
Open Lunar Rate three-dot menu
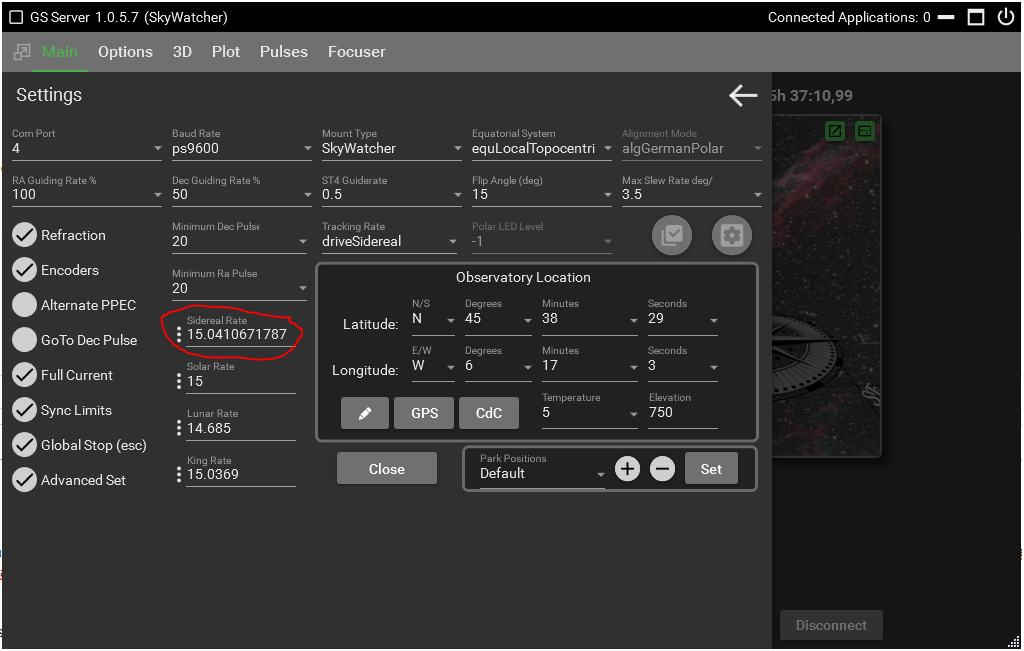(x=179, y=428)
